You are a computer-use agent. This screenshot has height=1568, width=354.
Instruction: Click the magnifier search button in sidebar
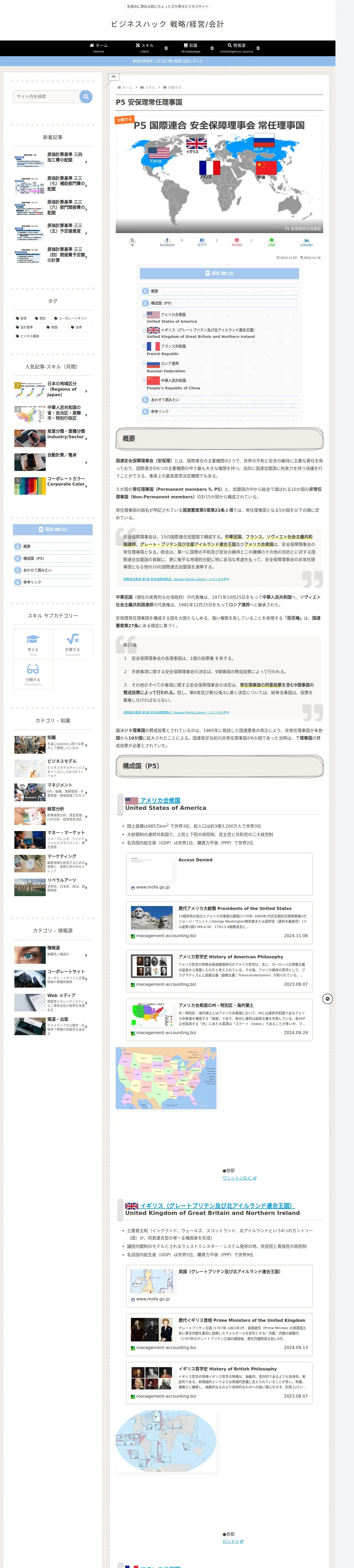86,96
